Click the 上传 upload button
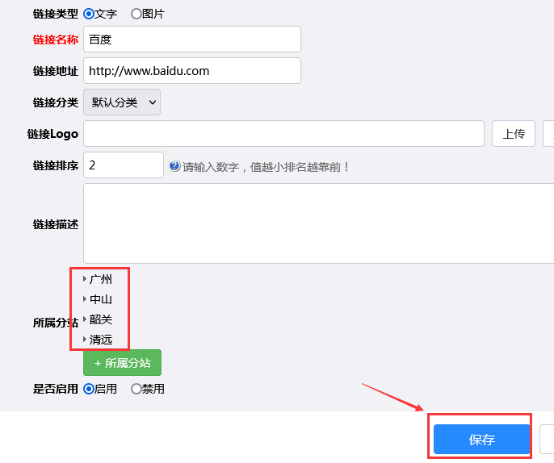The width and height of the screenshot is (554, 463). pos(514,134)
